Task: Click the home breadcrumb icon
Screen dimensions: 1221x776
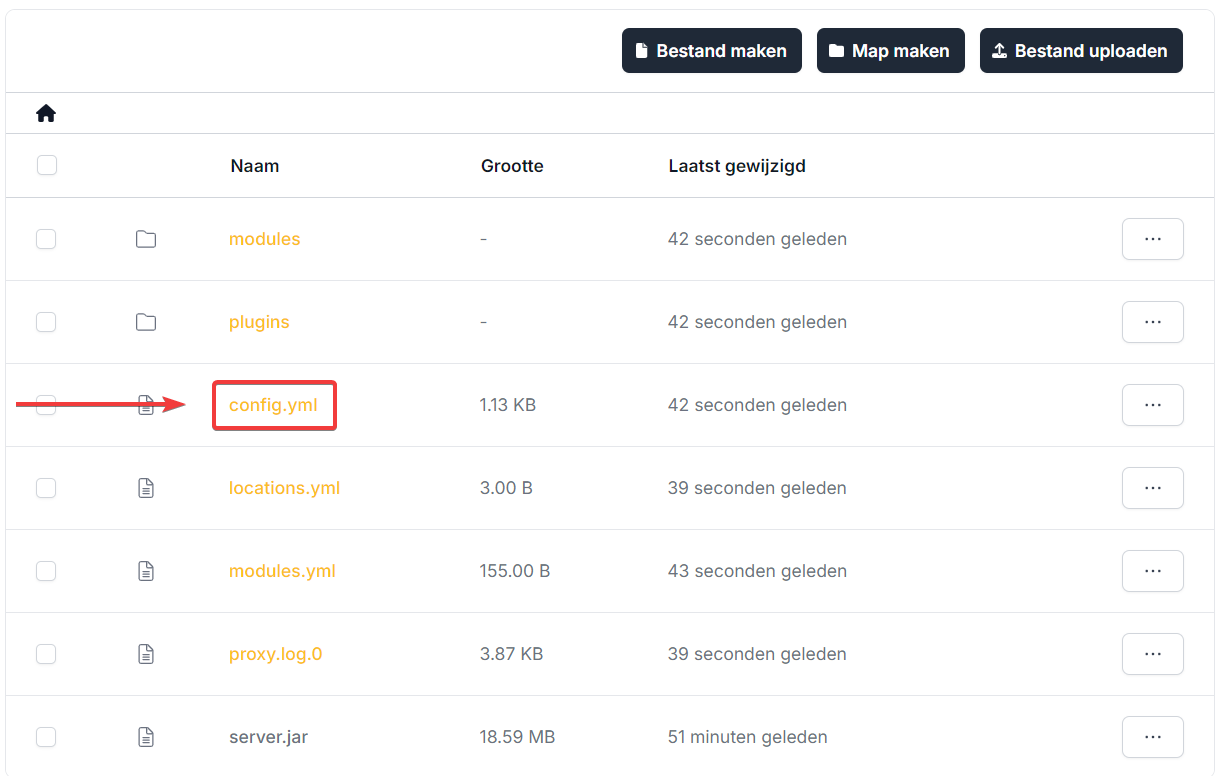Action: [x=46, y=114]
